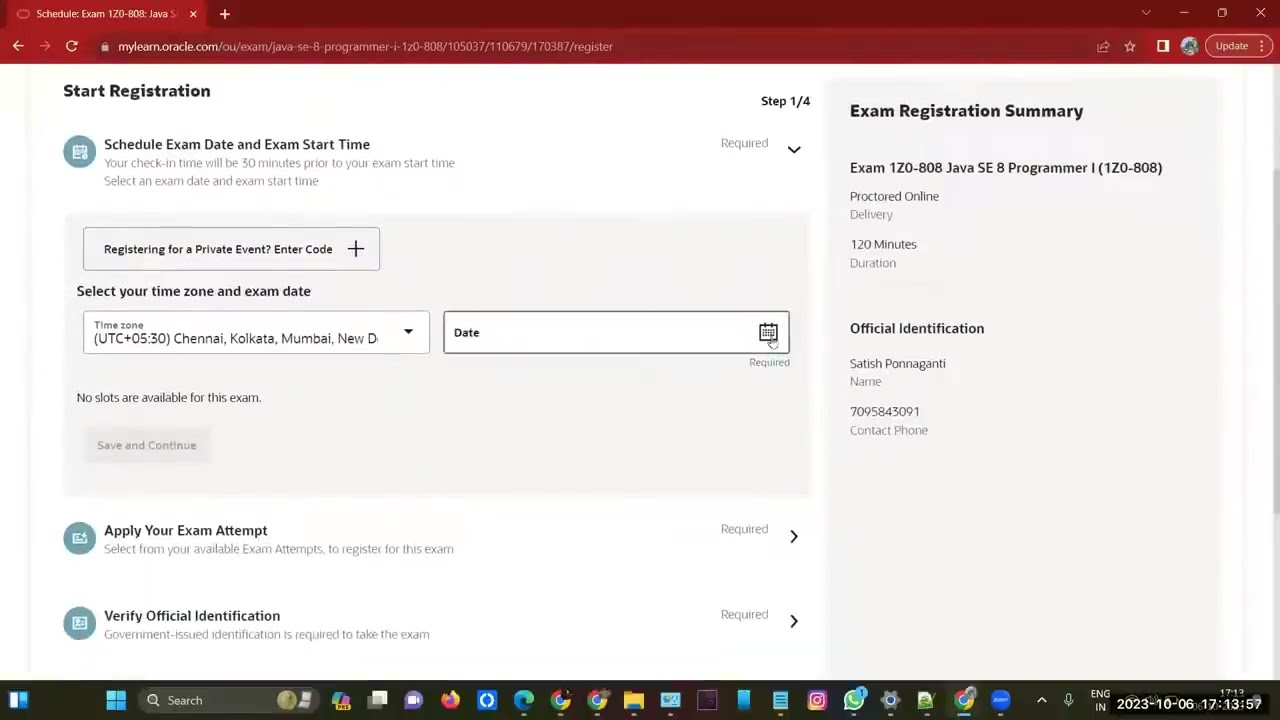Open Zoom from the taskbar
This screenshot has width=1280, height=720.
[1000, 700]
